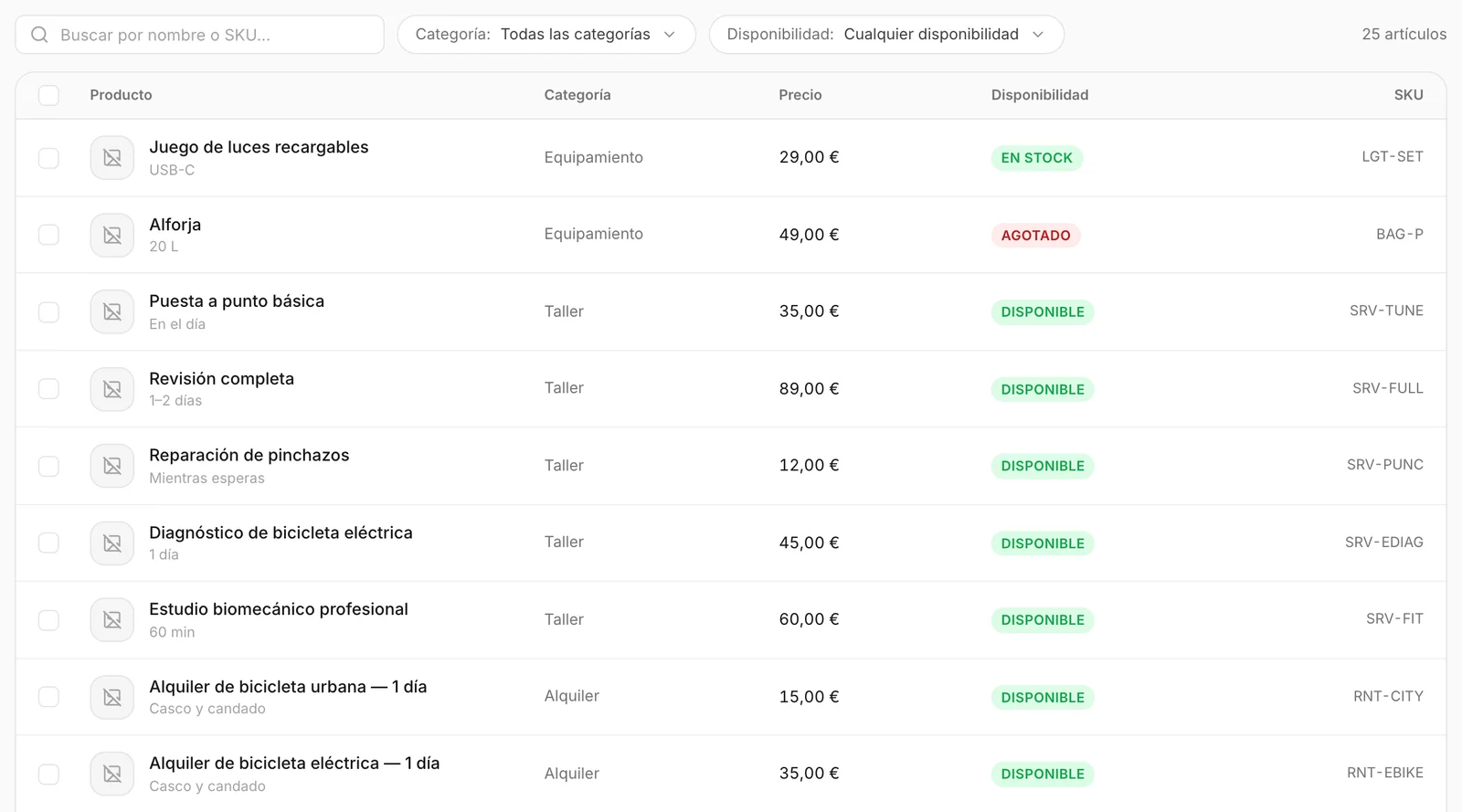
Task: Mark the Revisión completa row checkbox
Action: point(48,389)
